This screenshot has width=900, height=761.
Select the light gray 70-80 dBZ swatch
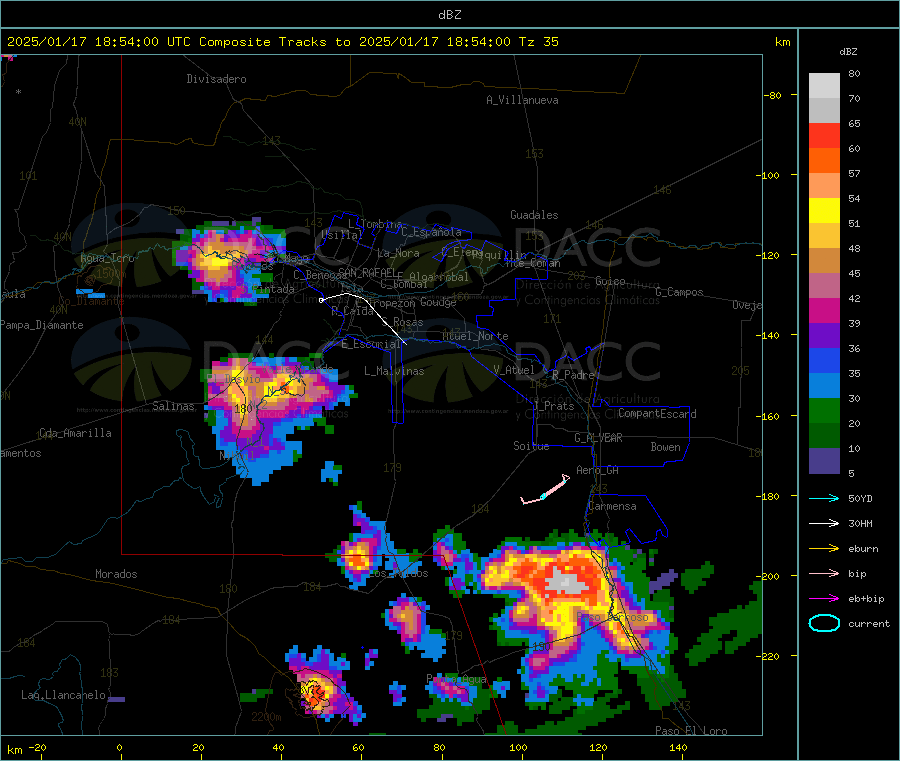[824, 86]
